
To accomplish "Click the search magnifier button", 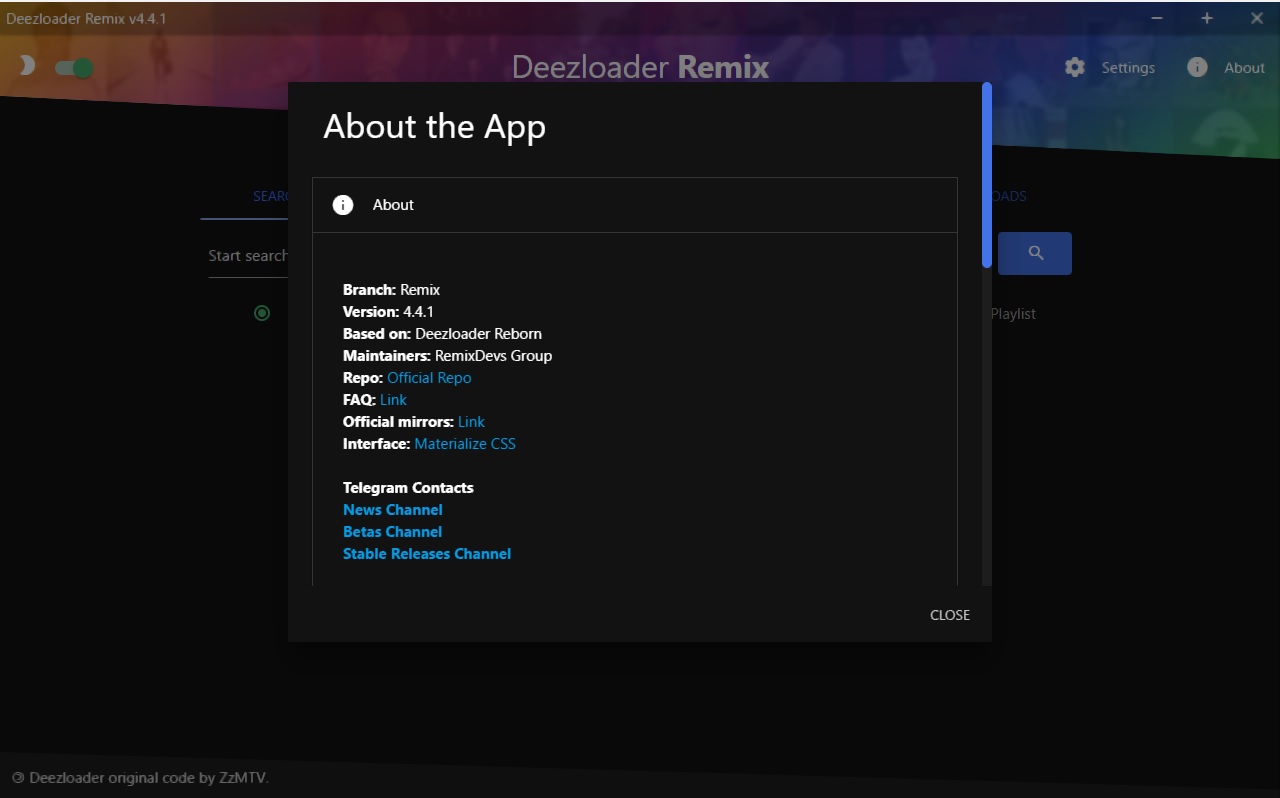I will click(x=1035, y=253).
